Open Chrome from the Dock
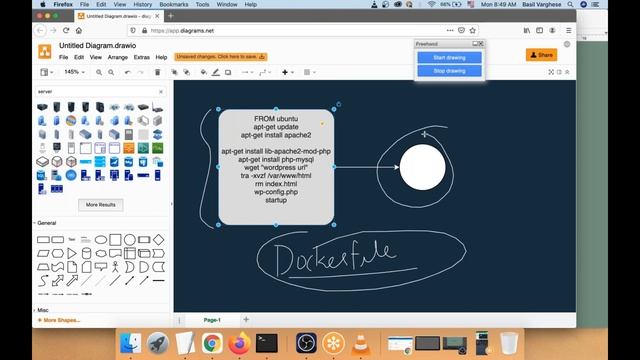Viewport: 640px width, 360px height. coord(211,343)
